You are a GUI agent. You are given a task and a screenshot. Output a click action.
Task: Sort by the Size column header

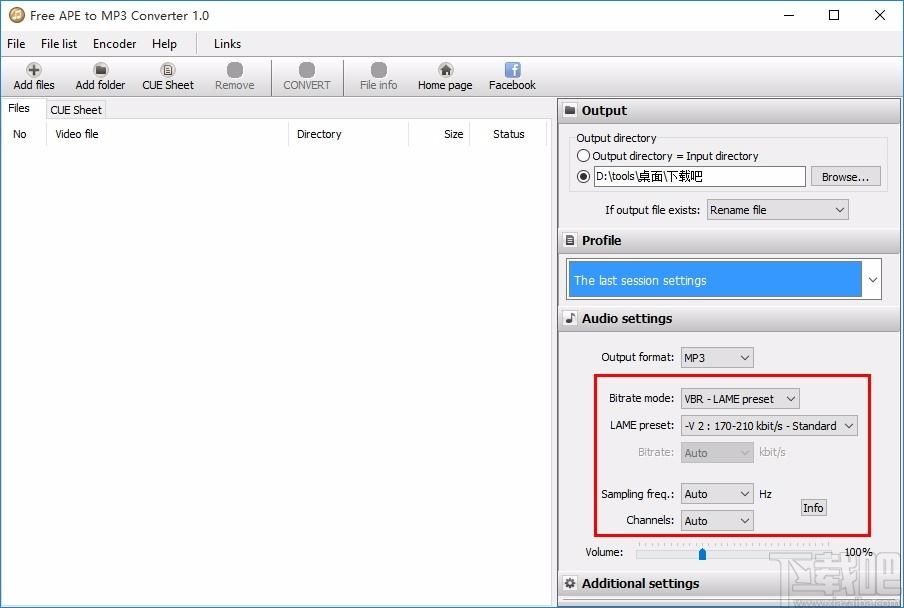tap(439, 134)
